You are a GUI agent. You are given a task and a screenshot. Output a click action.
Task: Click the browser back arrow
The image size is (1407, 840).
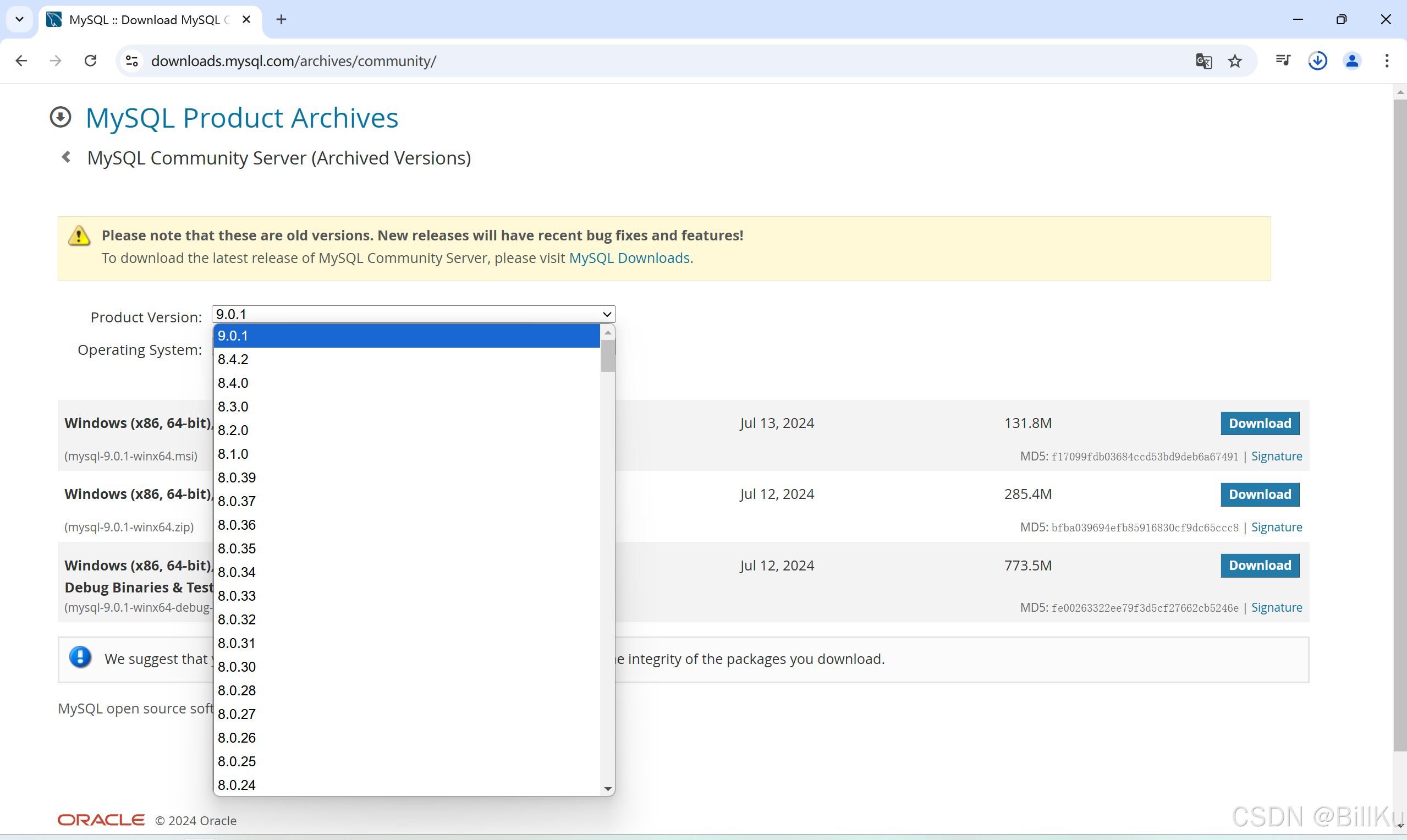coord(21,61)
